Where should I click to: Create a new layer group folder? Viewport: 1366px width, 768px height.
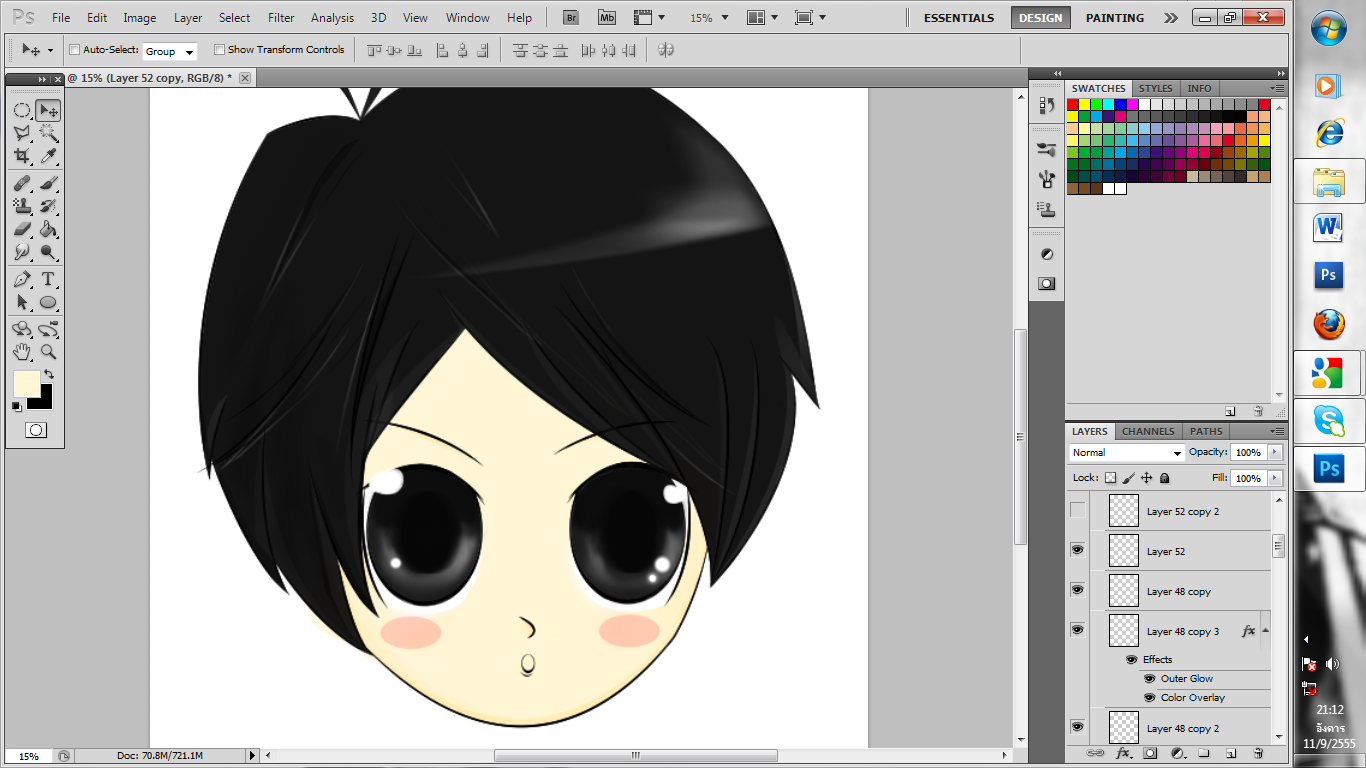pyautogui.click(x=1204, y=753)
